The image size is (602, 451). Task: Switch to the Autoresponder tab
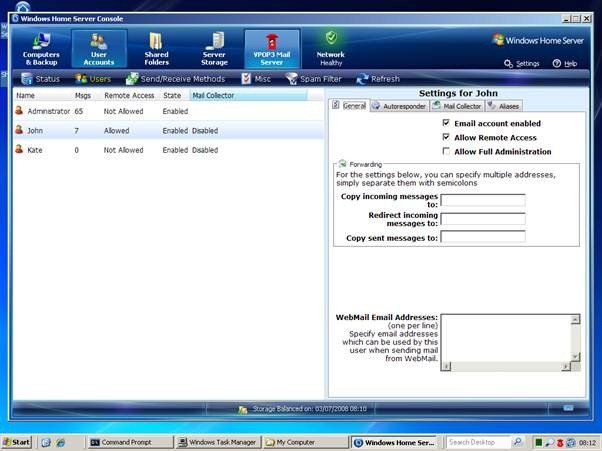tap(399, 106)
